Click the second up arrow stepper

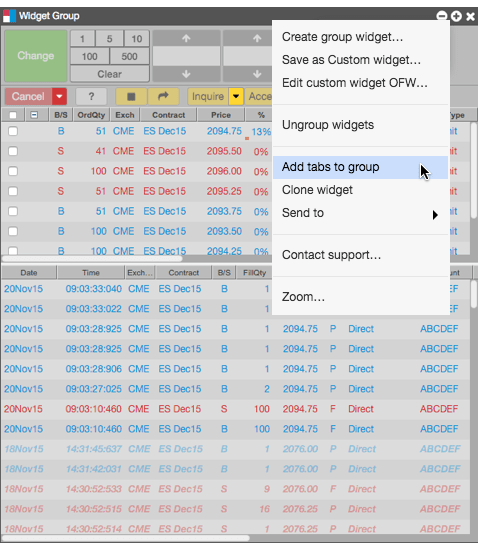[257, 38]
